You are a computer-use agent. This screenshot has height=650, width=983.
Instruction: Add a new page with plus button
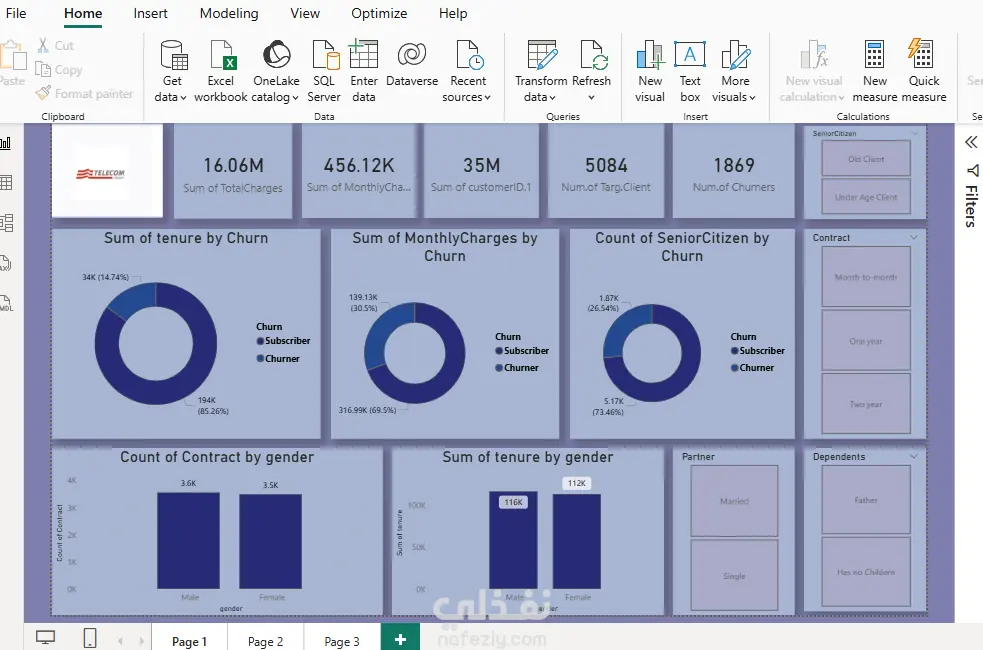(400, 639)
